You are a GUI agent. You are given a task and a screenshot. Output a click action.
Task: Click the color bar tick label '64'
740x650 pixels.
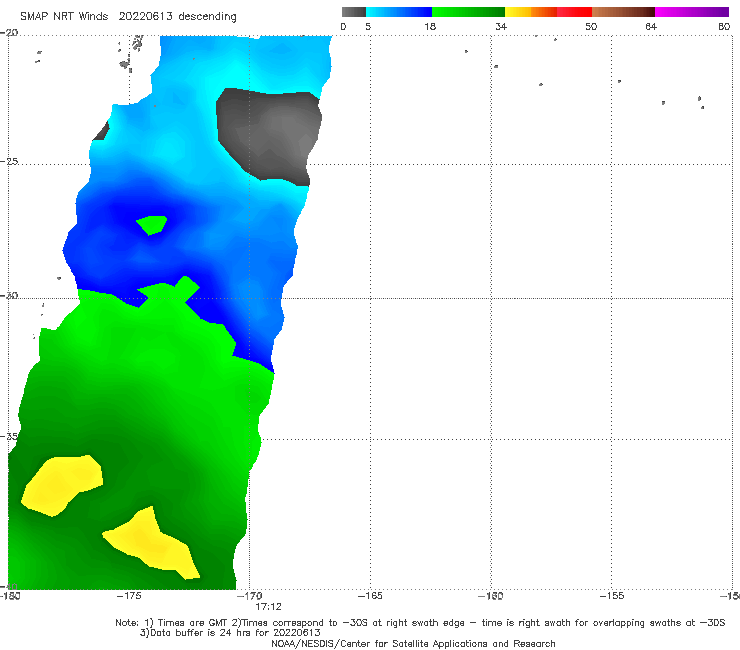[651, 26]
